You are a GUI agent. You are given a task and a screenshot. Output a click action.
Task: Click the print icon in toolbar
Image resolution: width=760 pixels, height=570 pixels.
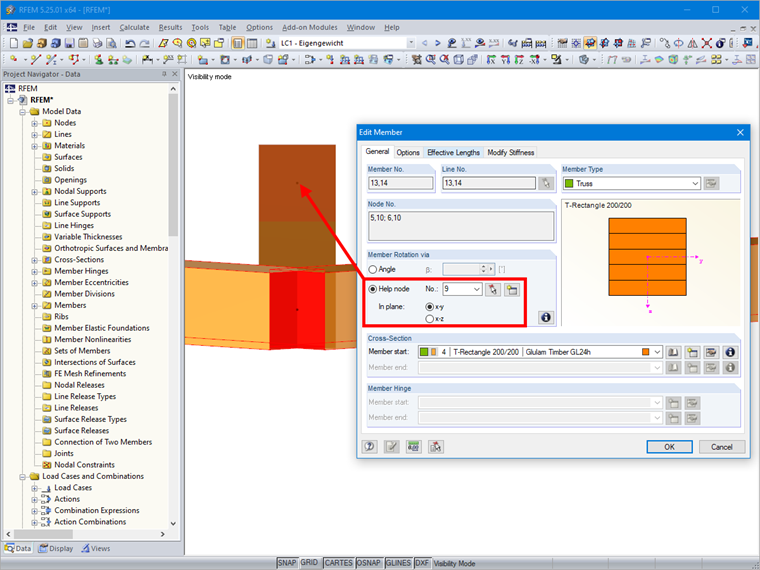point(97,44)
